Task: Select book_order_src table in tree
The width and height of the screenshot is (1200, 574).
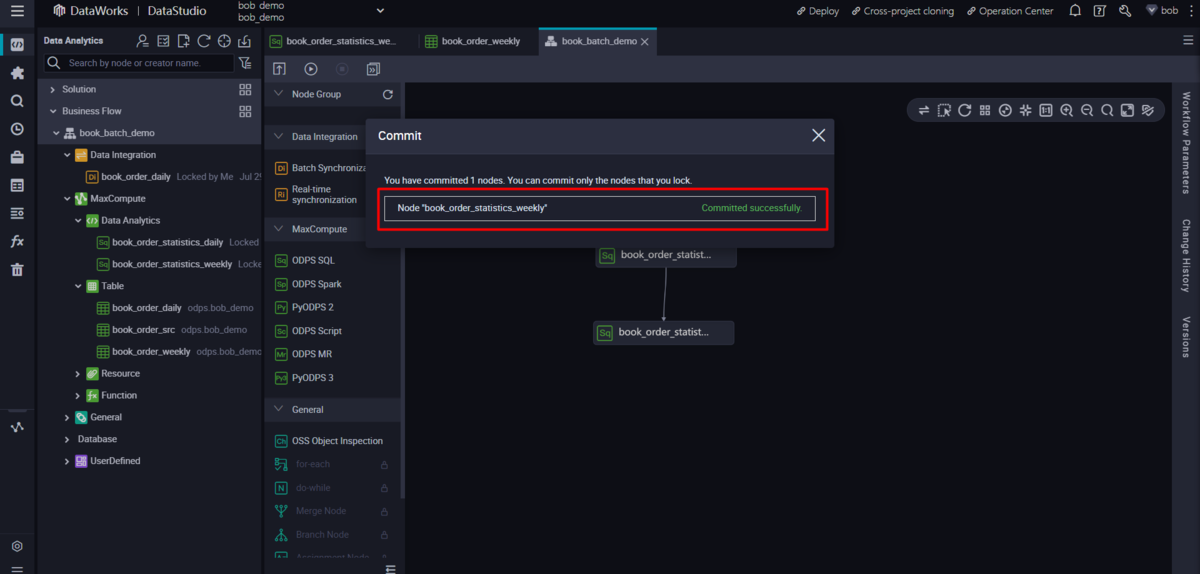Action: pyautogui.click(x=143, y=330)
